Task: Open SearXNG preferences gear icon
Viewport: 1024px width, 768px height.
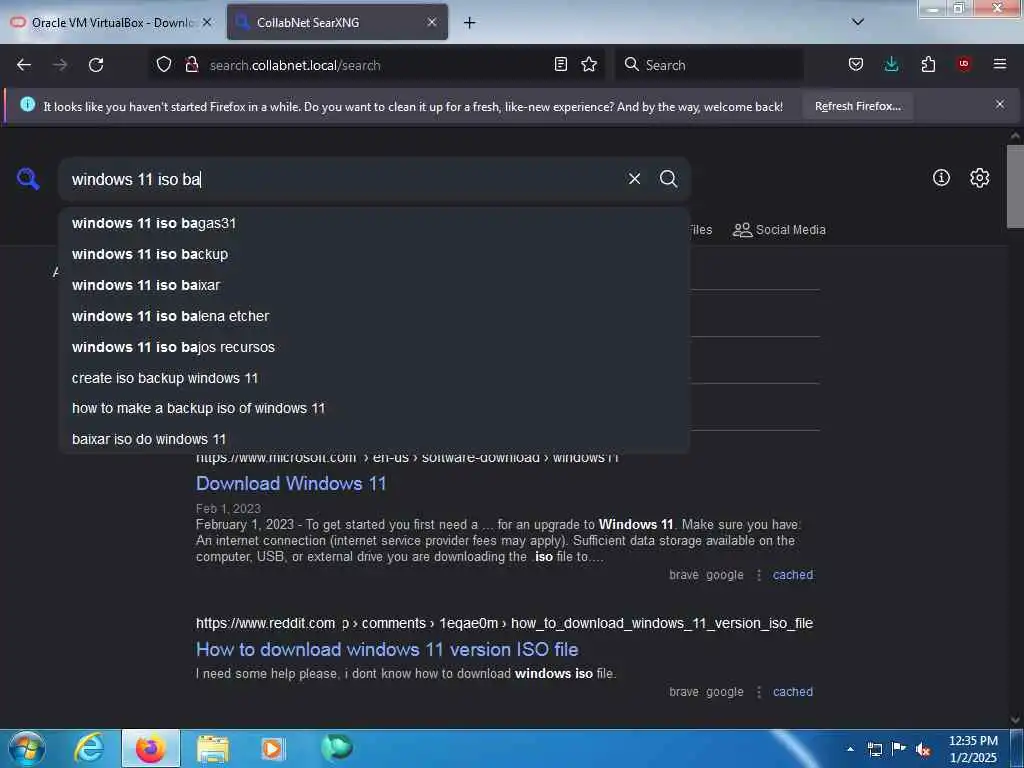Action: pos(979,178)
